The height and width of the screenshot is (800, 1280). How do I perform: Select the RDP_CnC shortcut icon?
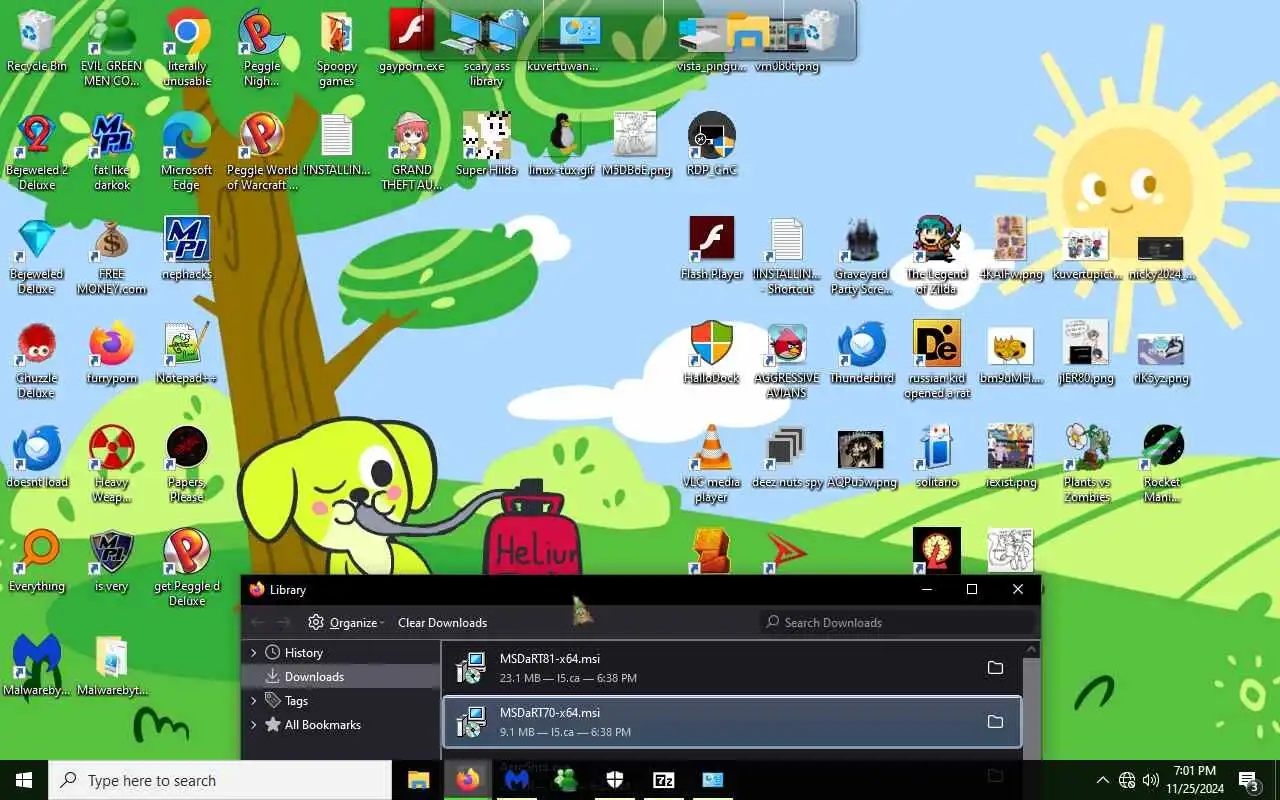pos(712,144)
